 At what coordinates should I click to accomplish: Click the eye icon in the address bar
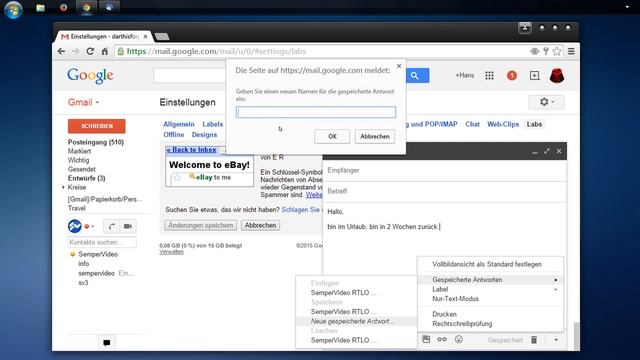(534, 51)
